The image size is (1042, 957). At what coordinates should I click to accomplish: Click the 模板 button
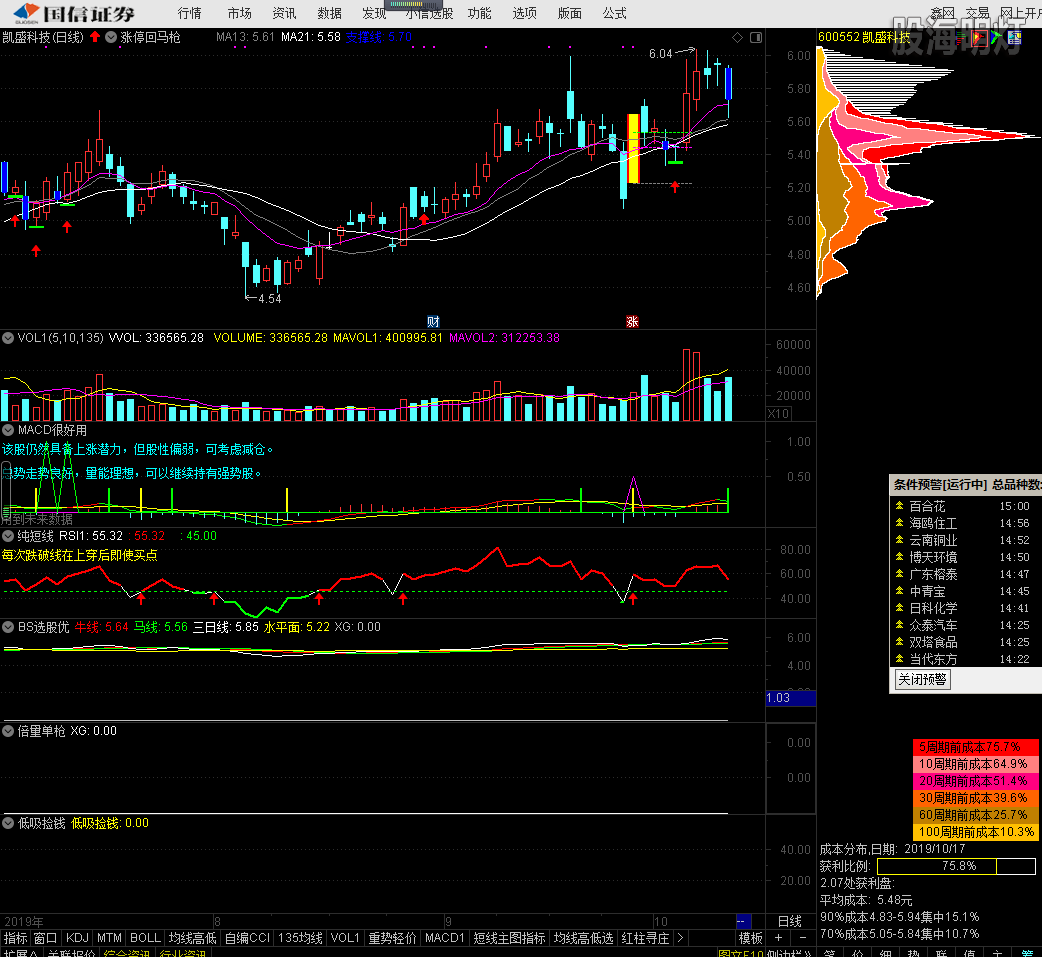[x=751, y=938]
